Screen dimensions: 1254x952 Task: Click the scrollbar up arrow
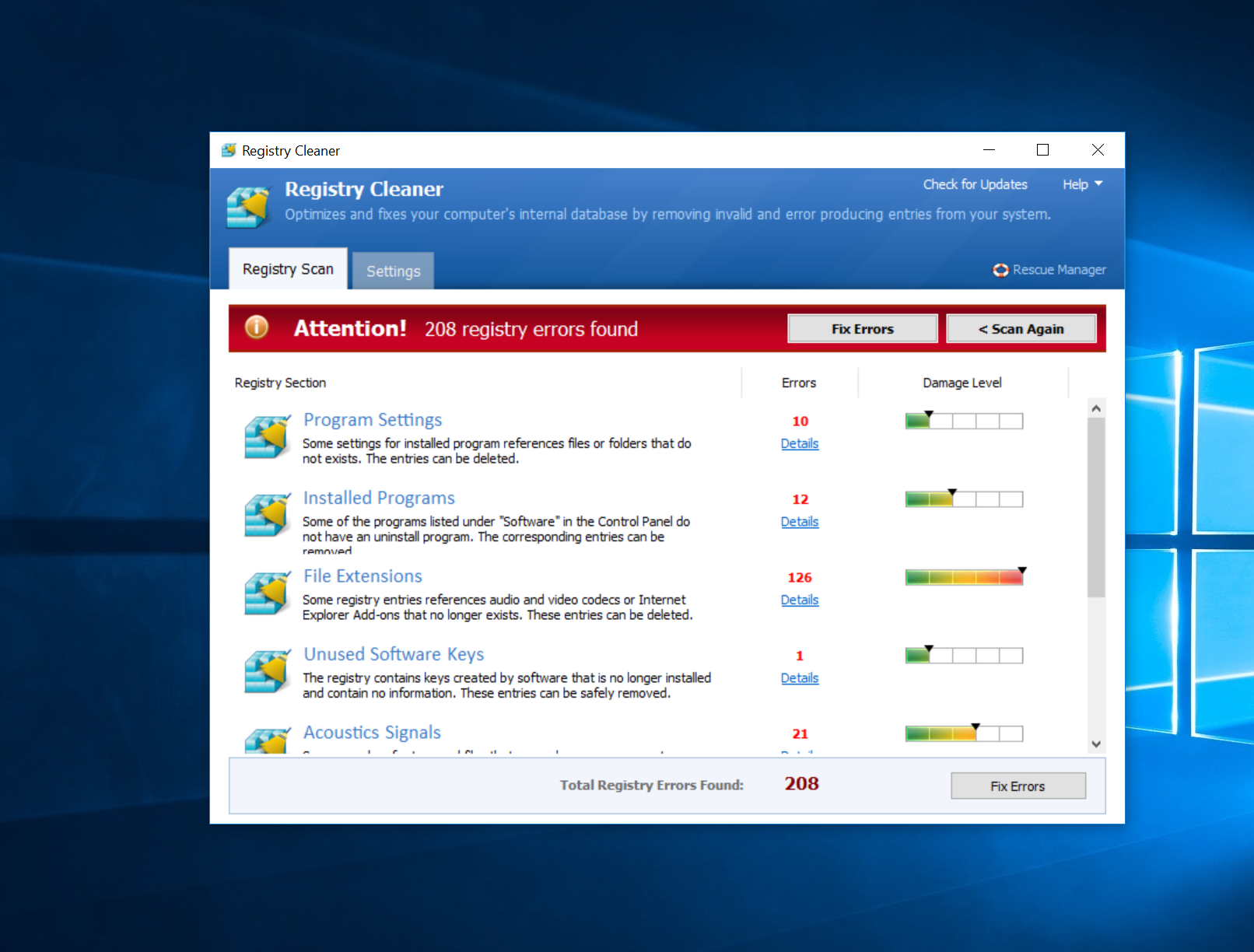click(1095, 408)
